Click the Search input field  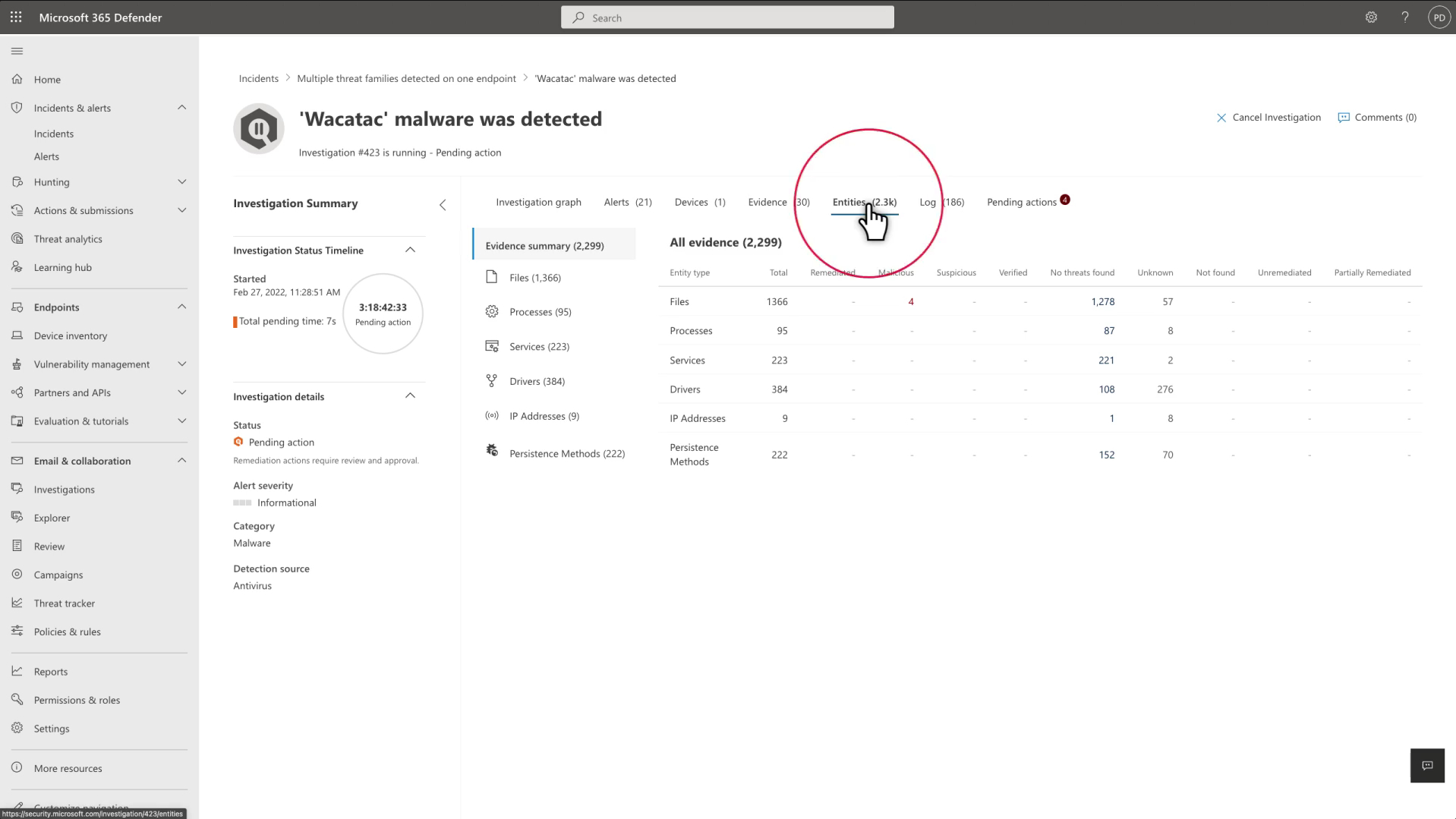pyautogui.click(x=727, y=17)
